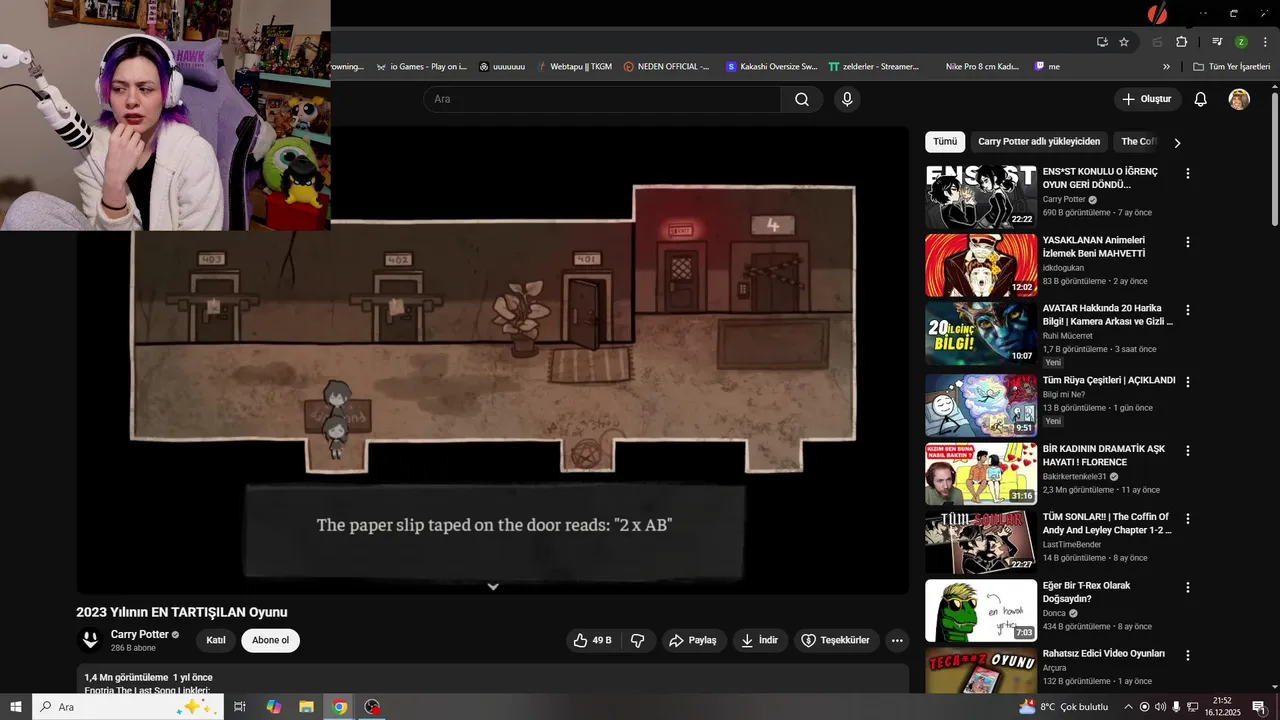
Task: Share the video with Paylaş
Action: coord(693,640)
